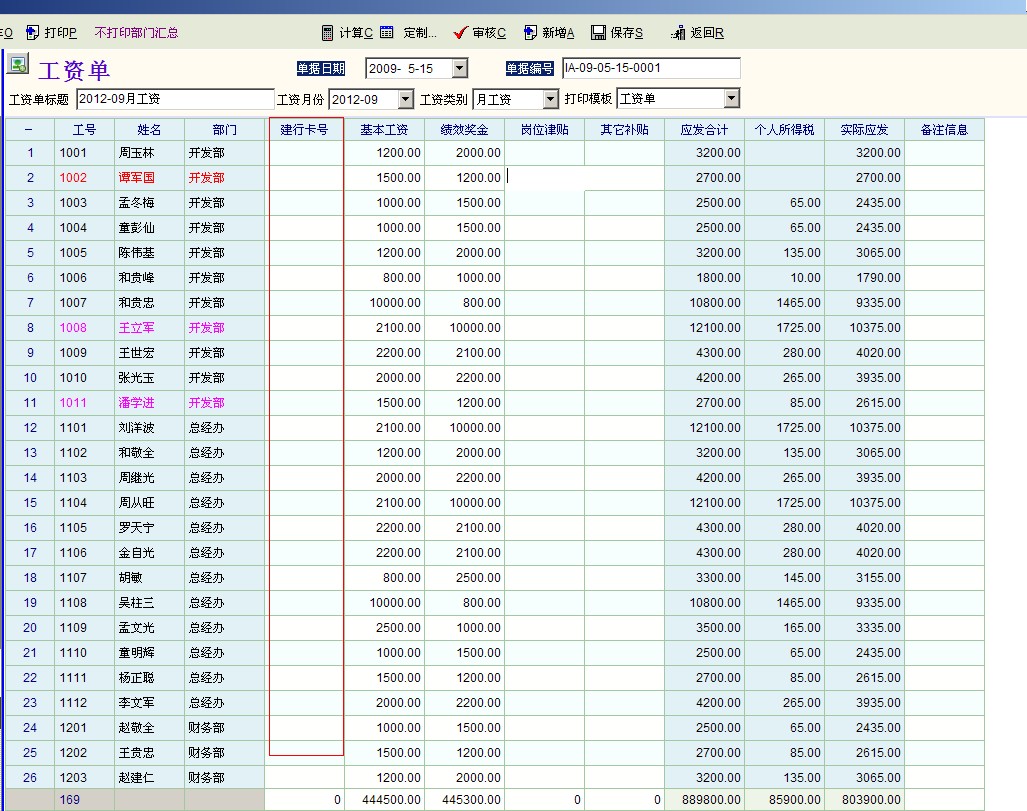Click the payroll title (工资单标题) input field

174,99
